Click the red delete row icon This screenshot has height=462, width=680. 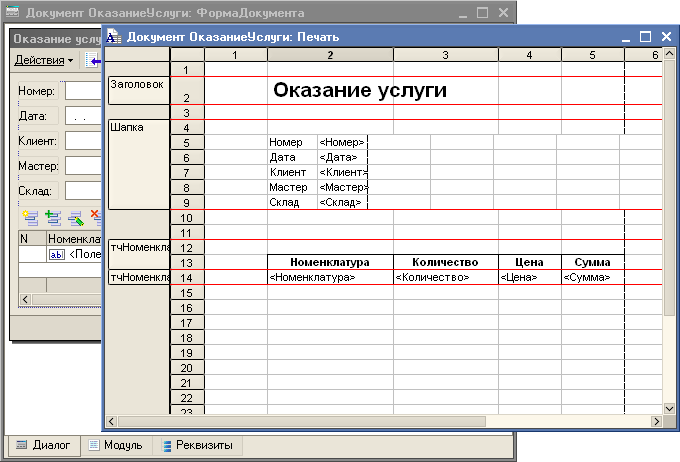95,216
